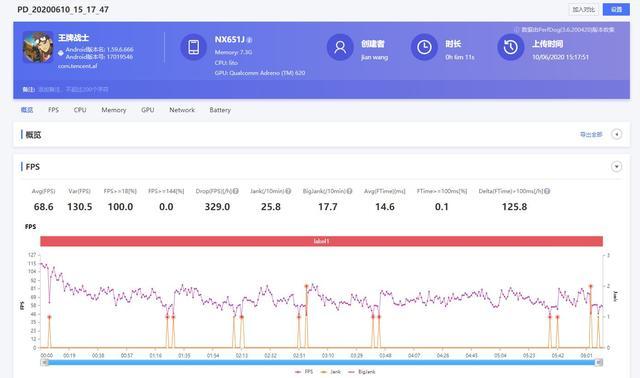Viewport: 640px width, 378px height.
Task: Click the left handle of timeline range slider
Action: (x=44, y=362)
